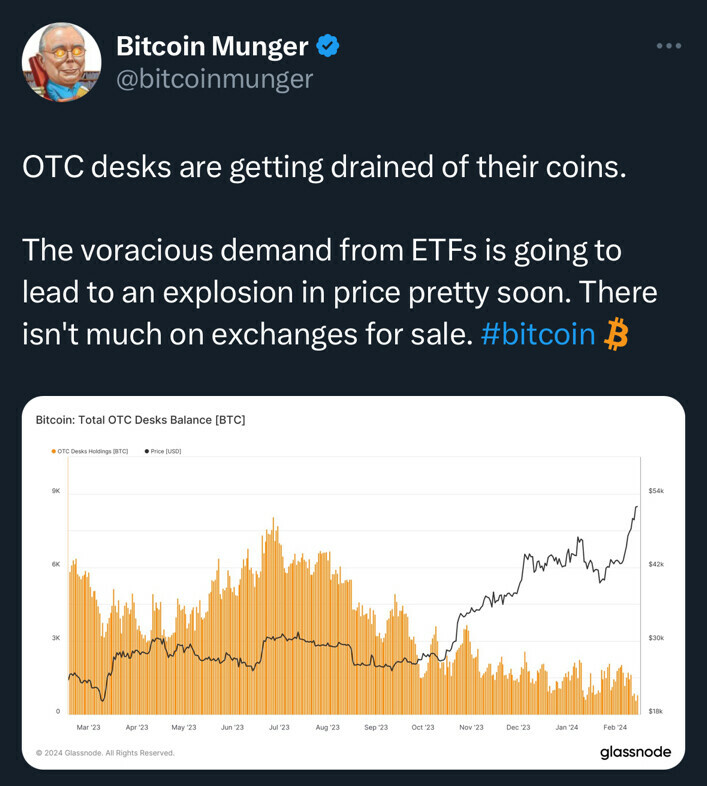Select the Feb '24 x-axis label
The image size is (707, 786).
coord(615,728)
